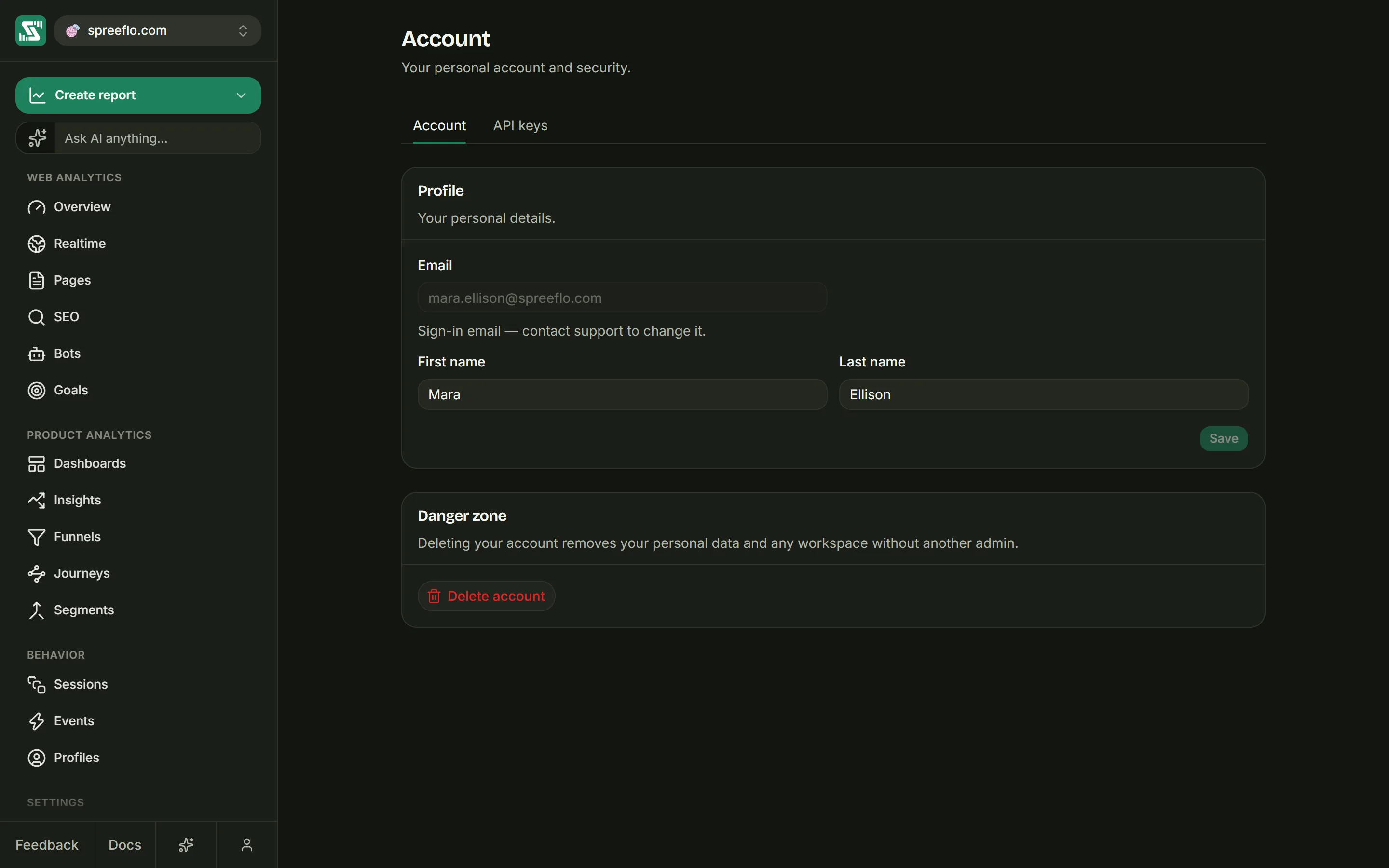Image resolution: width=1389 pixels, height=868 pixels.
Task: Open the Profiles user-circle icon
Action: click(x=36, y=758)
